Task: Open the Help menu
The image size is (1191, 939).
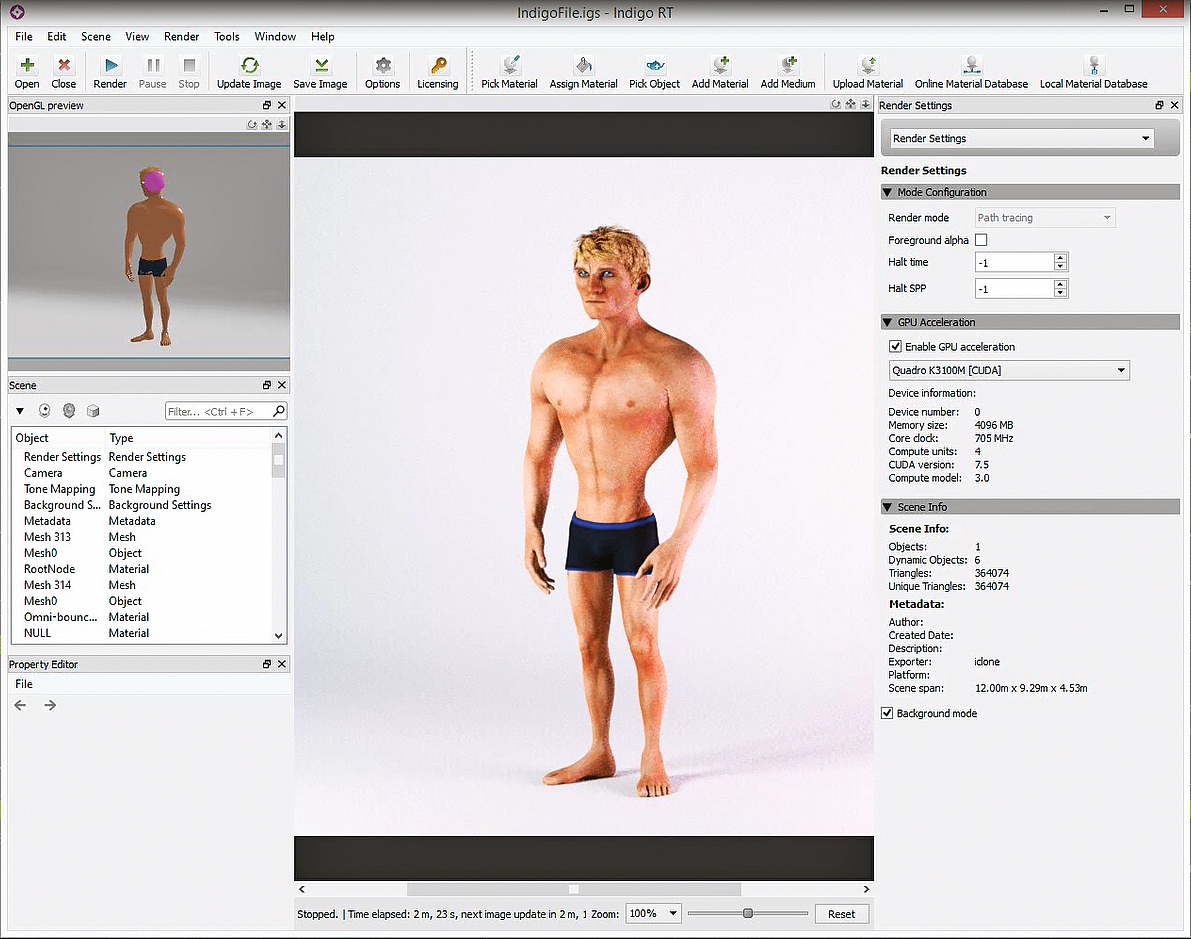Action: (x=322, y=36)
